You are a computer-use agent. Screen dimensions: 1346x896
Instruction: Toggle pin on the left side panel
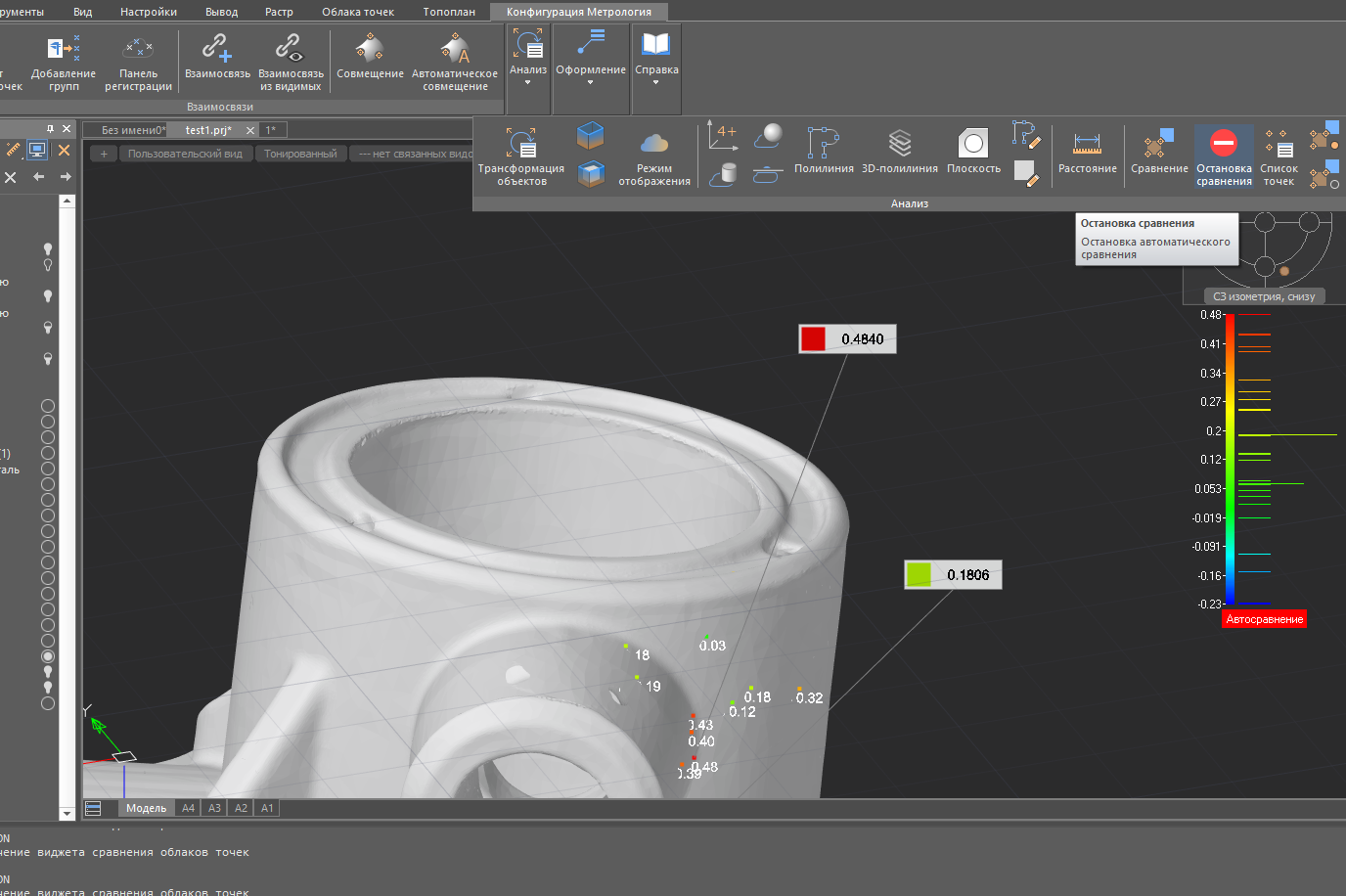tap(50, 129)
